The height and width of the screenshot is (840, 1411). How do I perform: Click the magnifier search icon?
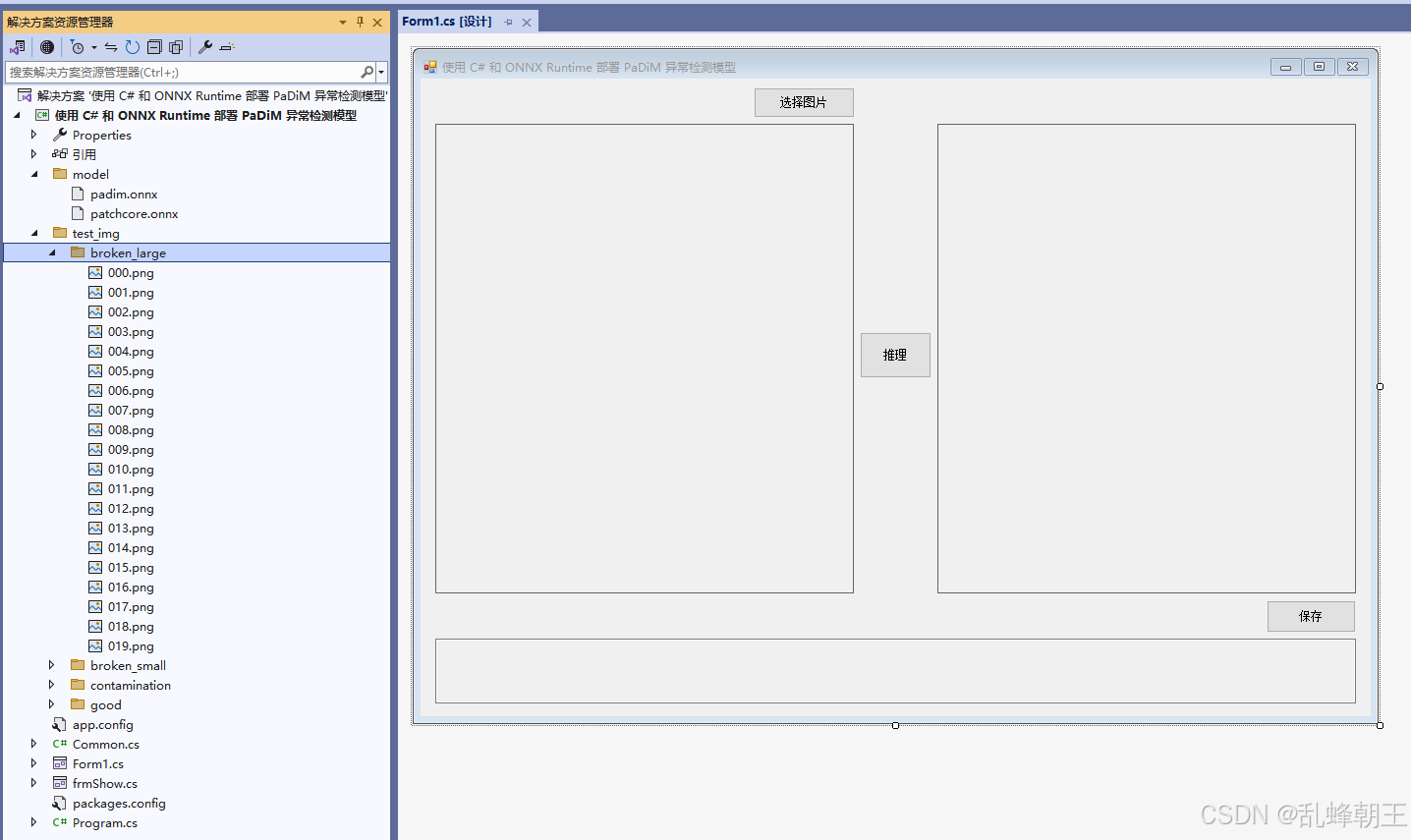point(367,72)
